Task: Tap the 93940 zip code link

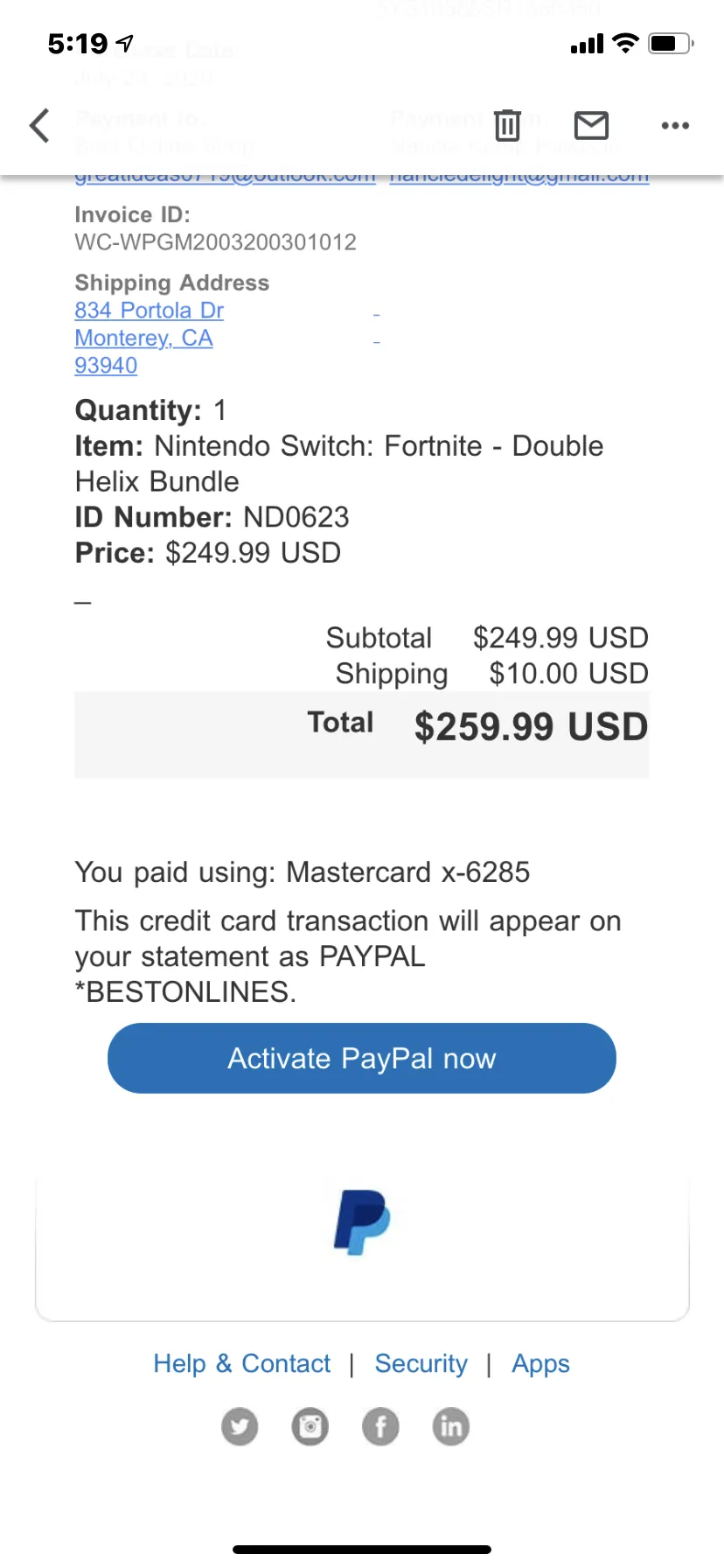Action: (x=106, y=365)
